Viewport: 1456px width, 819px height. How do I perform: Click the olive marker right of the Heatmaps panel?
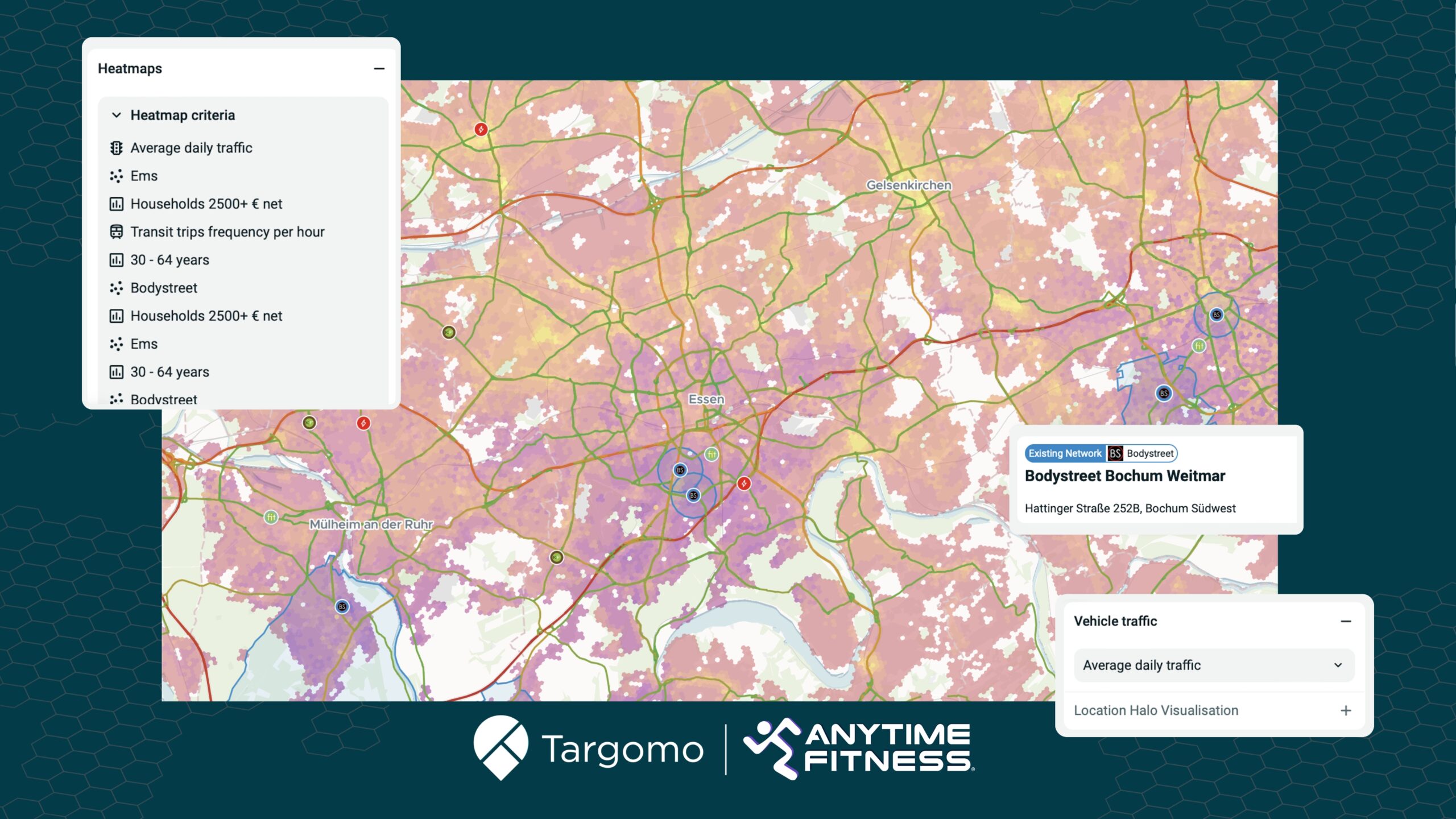449,332
